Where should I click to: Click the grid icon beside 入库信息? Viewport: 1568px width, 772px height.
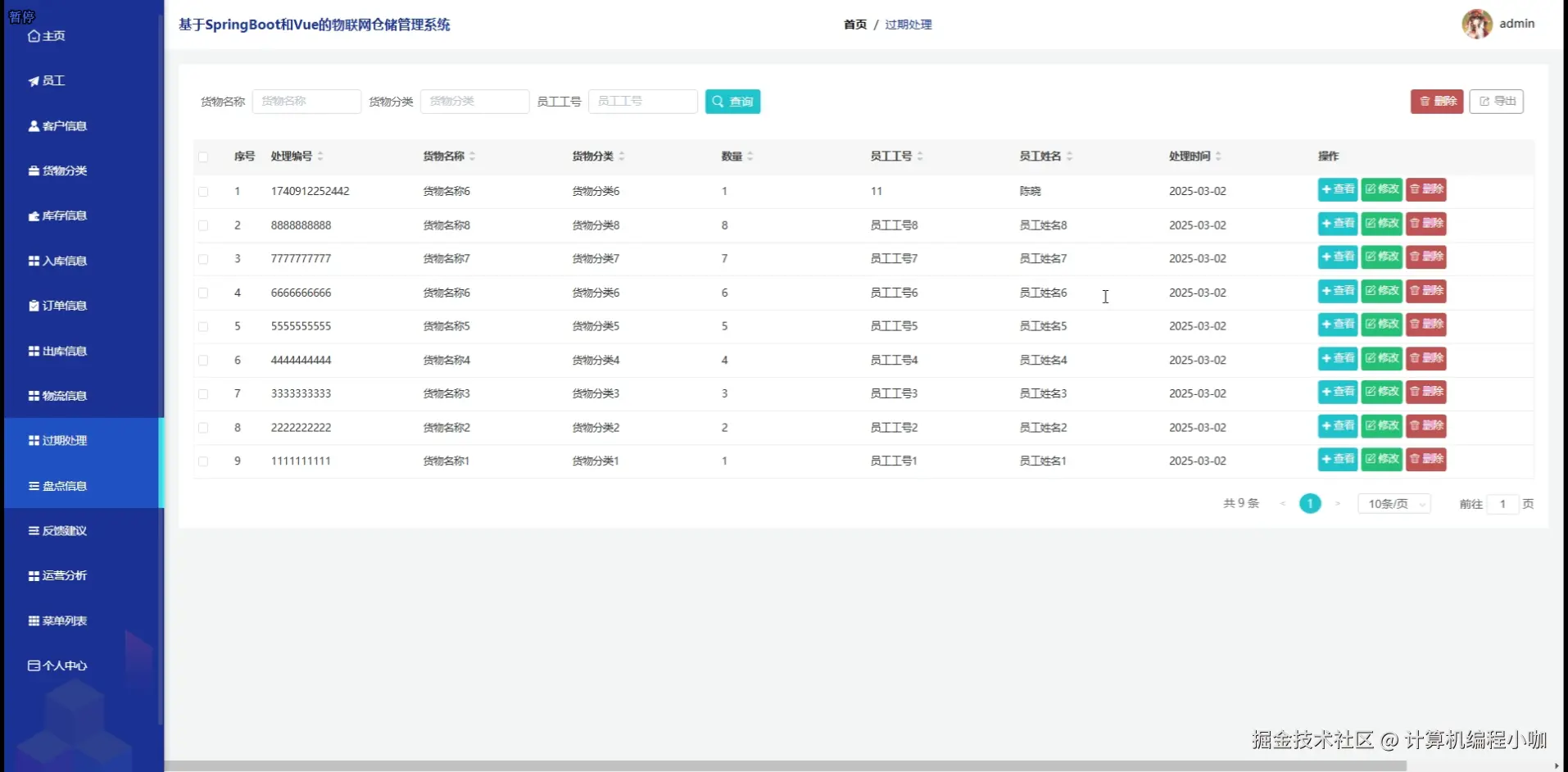coord(34,261)
